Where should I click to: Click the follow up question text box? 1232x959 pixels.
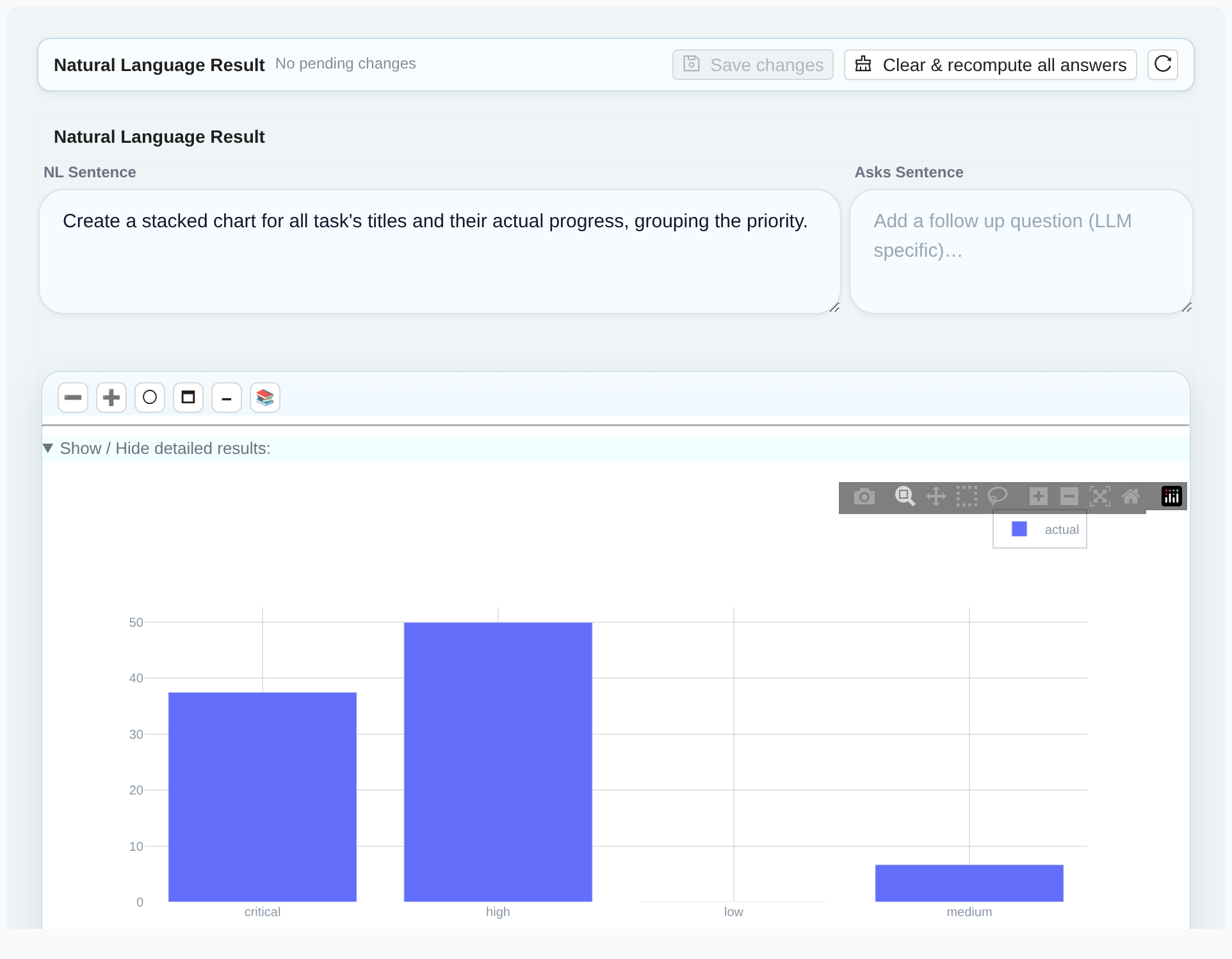1021,252
